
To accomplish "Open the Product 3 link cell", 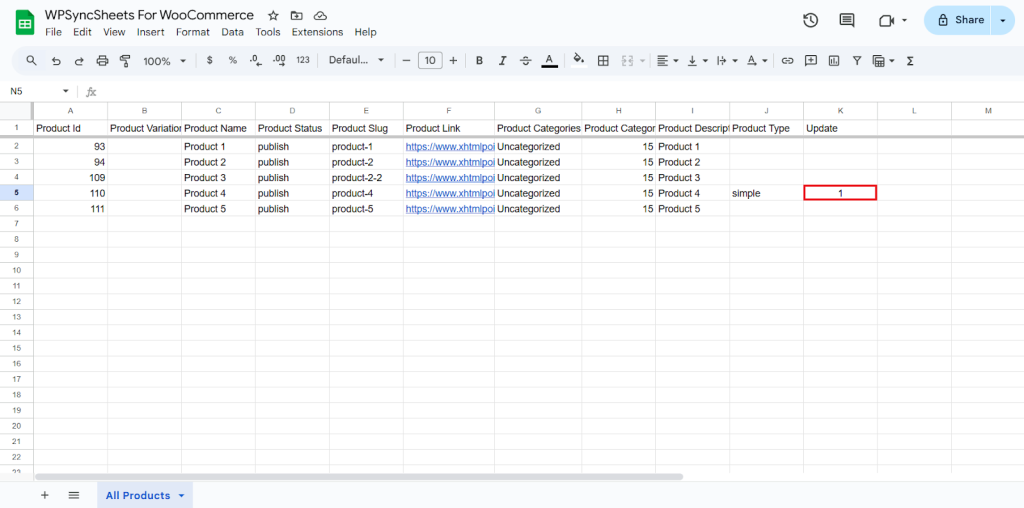I will pyautogui.click(x=449, y=178).
